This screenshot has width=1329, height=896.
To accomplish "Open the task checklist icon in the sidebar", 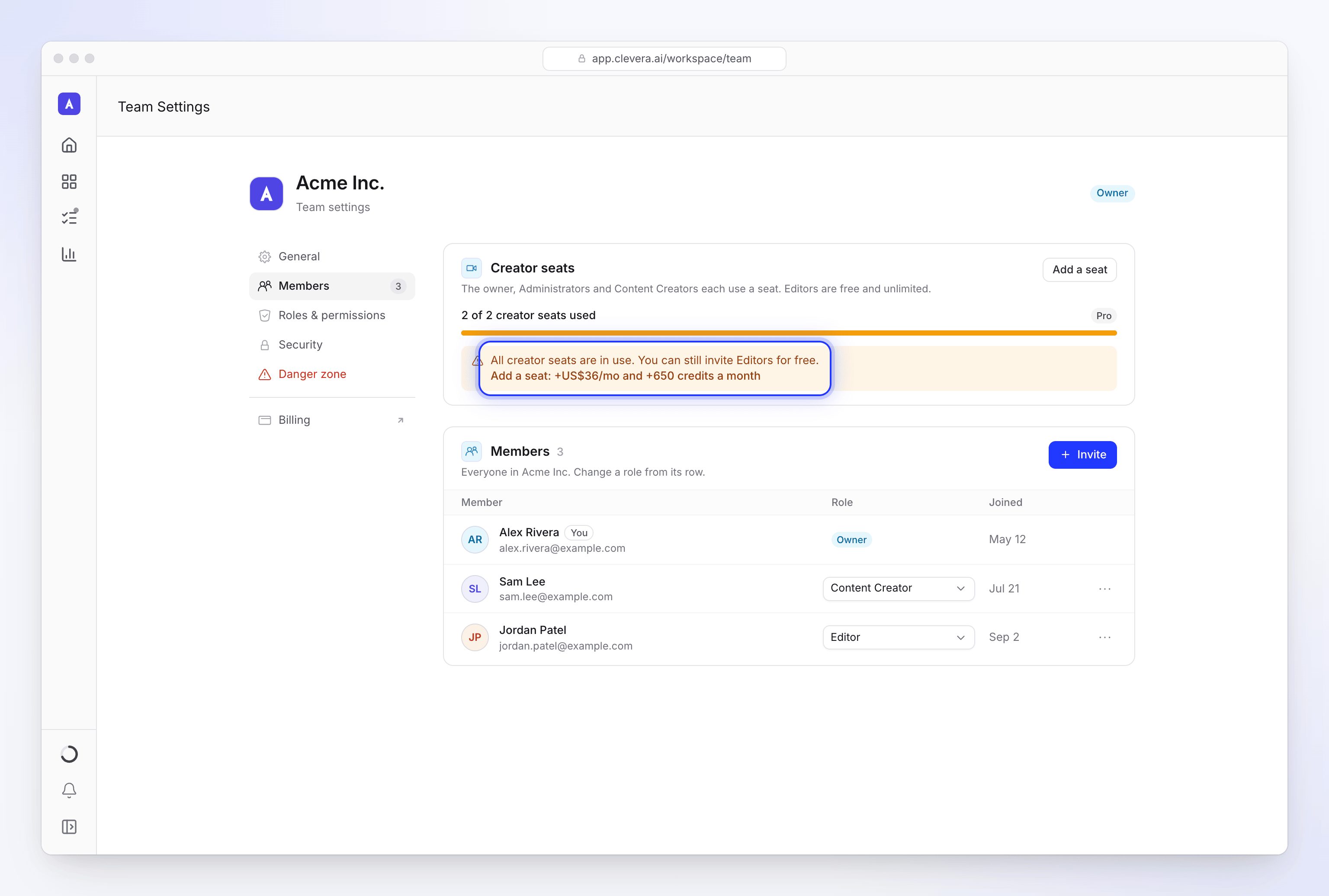I will (x=69, y=217).
